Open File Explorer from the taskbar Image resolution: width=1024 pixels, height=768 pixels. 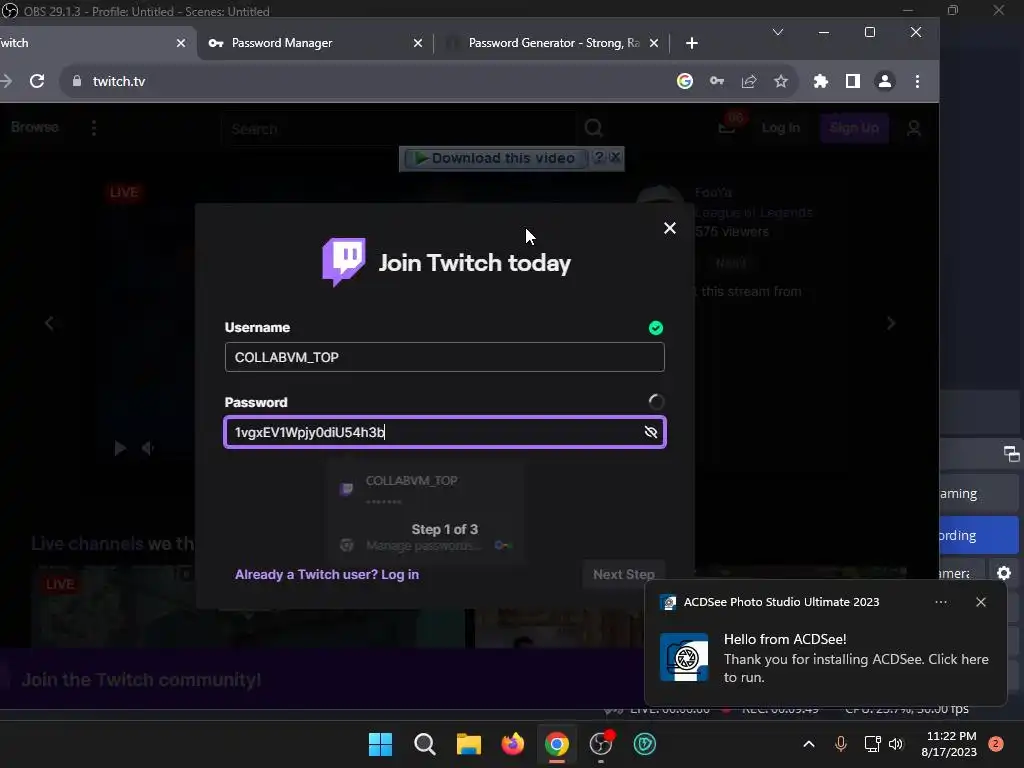469,744
